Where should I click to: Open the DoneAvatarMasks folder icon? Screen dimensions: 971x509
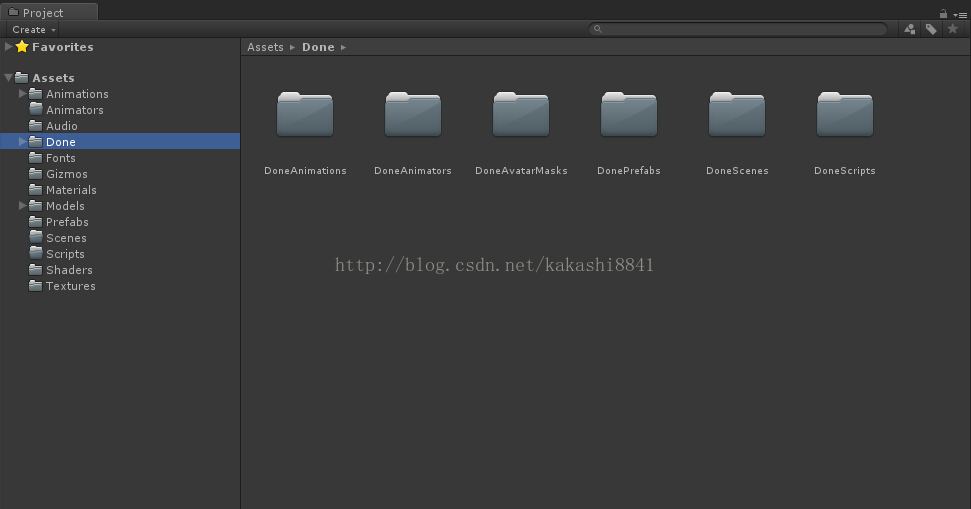coord(521,115)
